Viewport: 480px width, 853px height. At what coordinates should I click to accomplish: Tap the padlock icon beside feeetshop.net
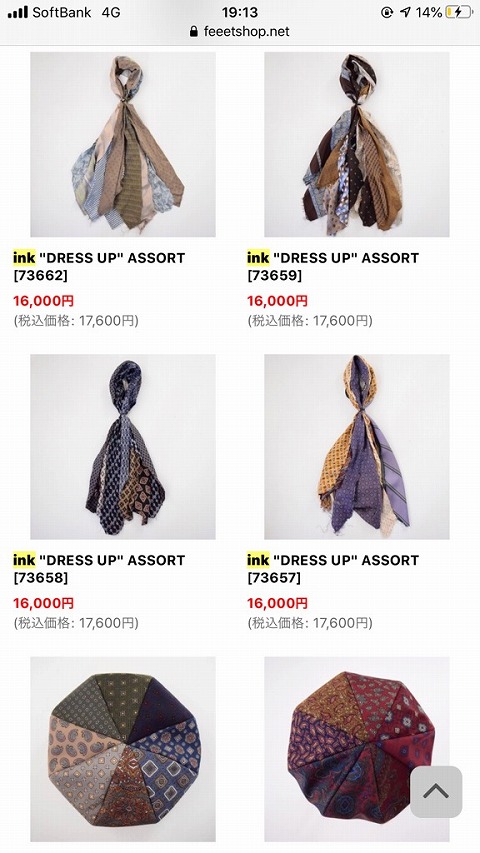pyautogui.click(x=194, y=32)
